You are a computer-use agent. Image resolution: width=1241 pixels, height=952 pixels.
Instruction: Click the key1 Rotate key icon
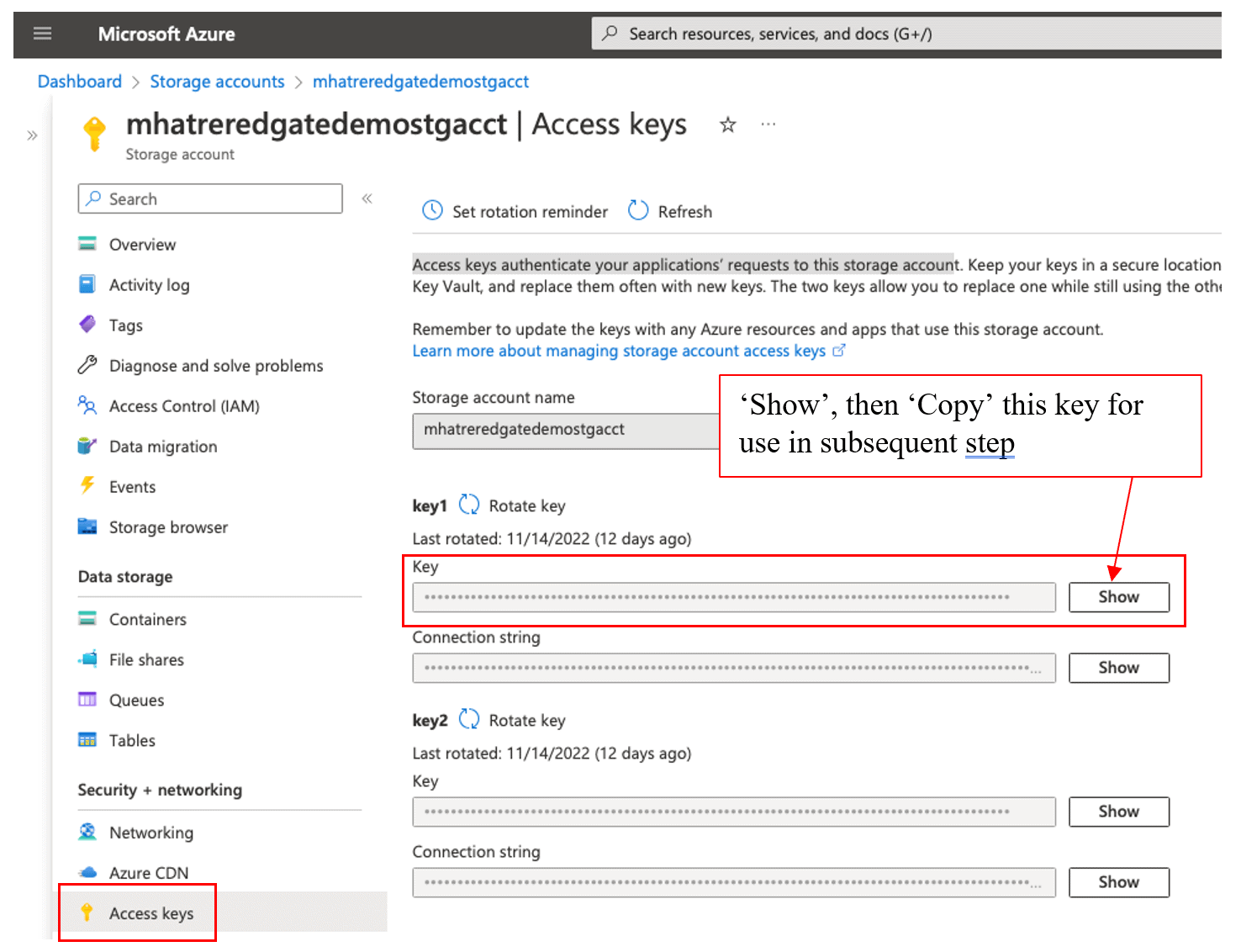(x=468, y=505)
